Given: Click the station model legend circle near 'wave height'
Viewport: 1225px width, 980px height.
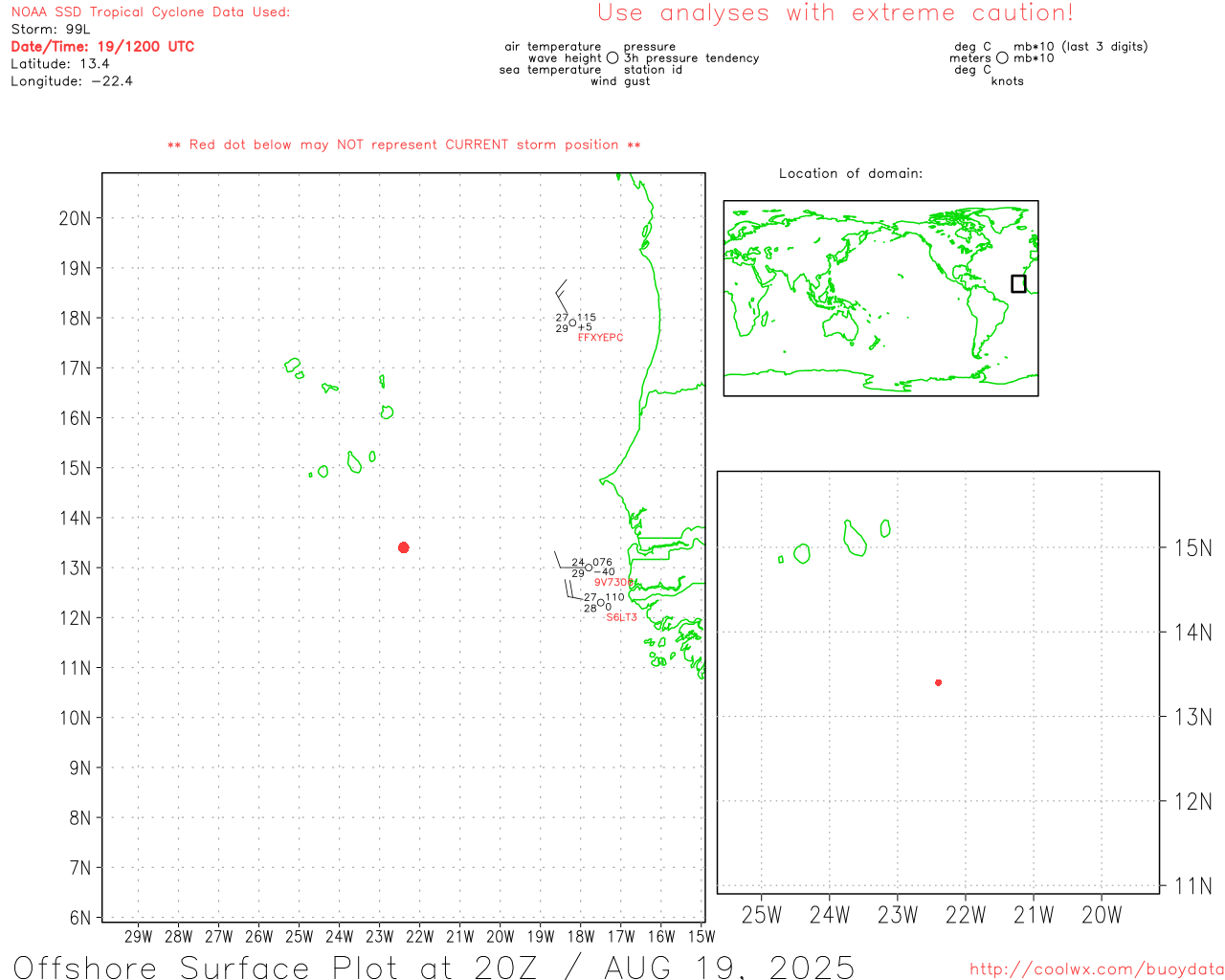Looking at the screenshot, I should coord(612,58).
